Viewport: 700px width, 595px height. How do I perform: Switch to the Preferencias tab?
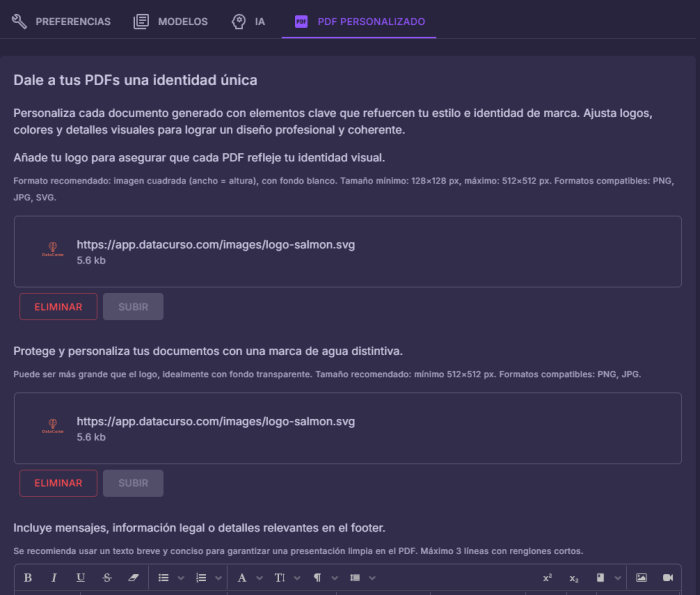[61, 21]
